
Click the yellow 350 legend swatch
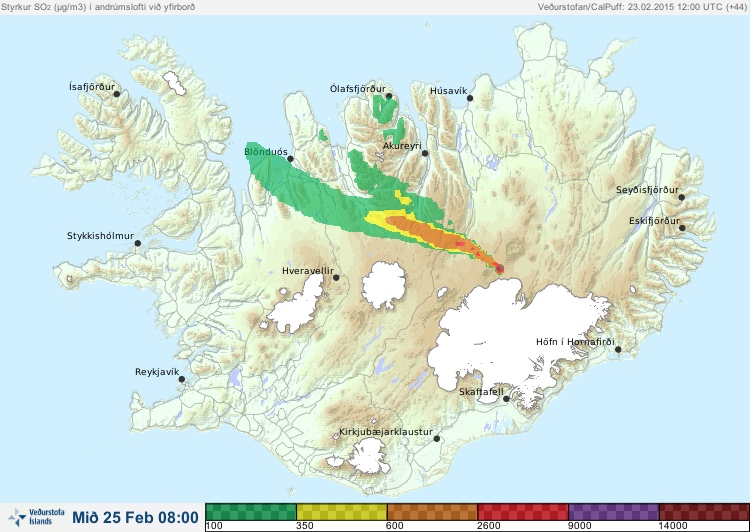pyautogui.click(x=342, y=512)
